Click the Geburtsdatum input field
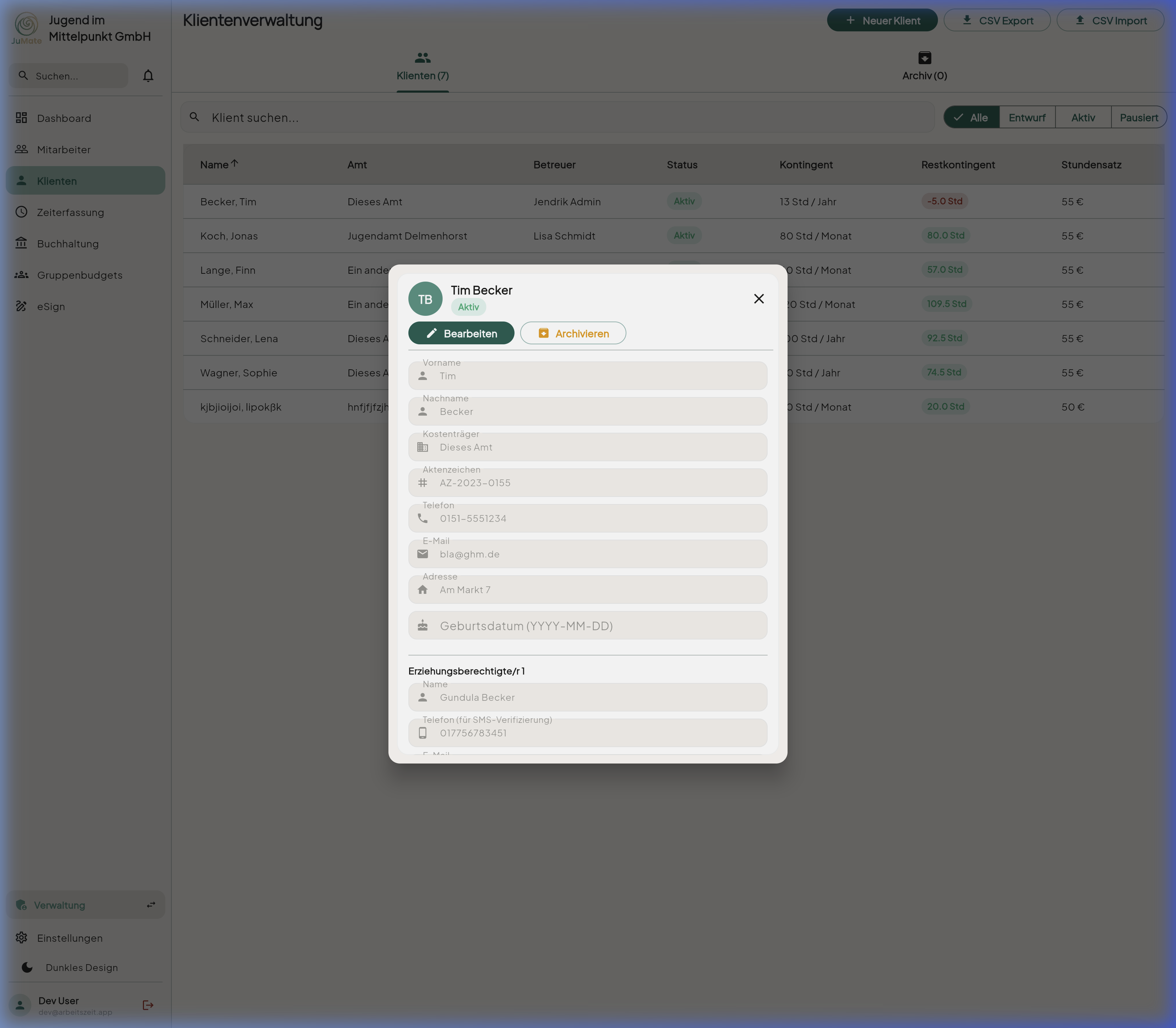1176x1028 pixels. coord(587,625)
